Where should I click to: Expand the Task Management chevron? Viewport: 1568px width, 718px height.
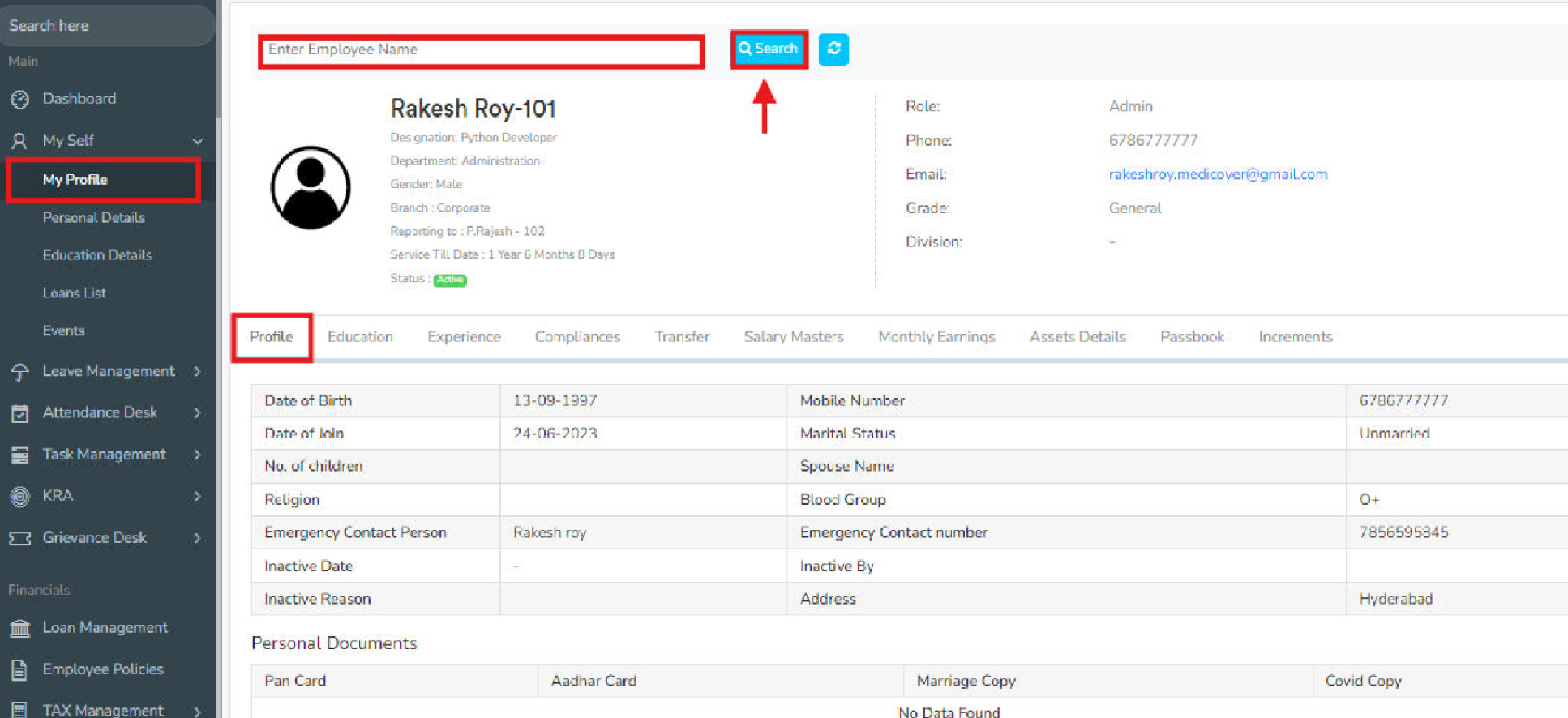click(198, 455)
